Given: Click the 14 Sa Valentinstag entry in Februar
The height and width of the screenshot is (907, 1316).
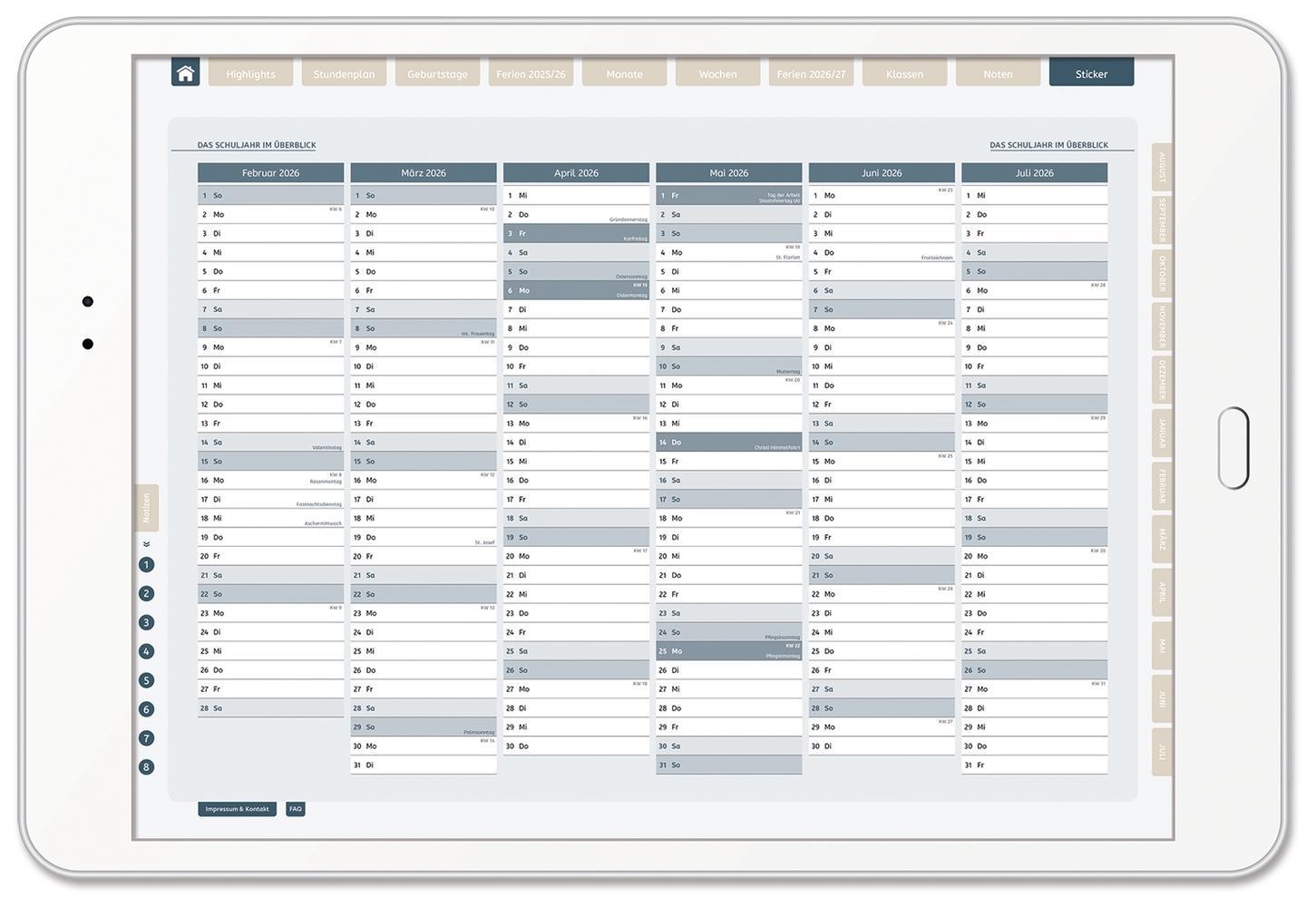Looking at the screenshot, I should click(x=270, y=443).
